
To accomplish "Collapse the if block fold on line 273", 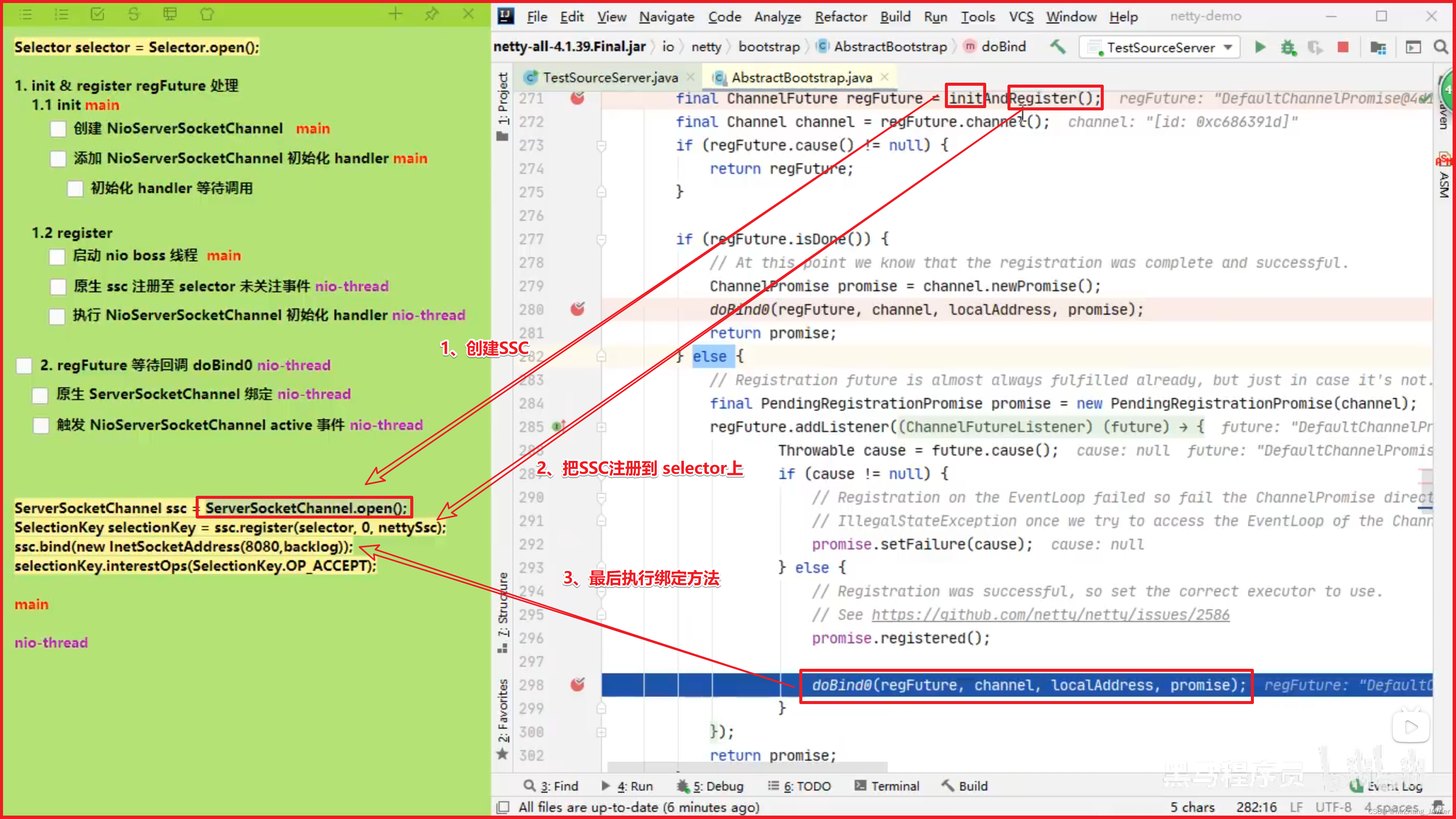I will pyautogui.click(x=601, y=145).
